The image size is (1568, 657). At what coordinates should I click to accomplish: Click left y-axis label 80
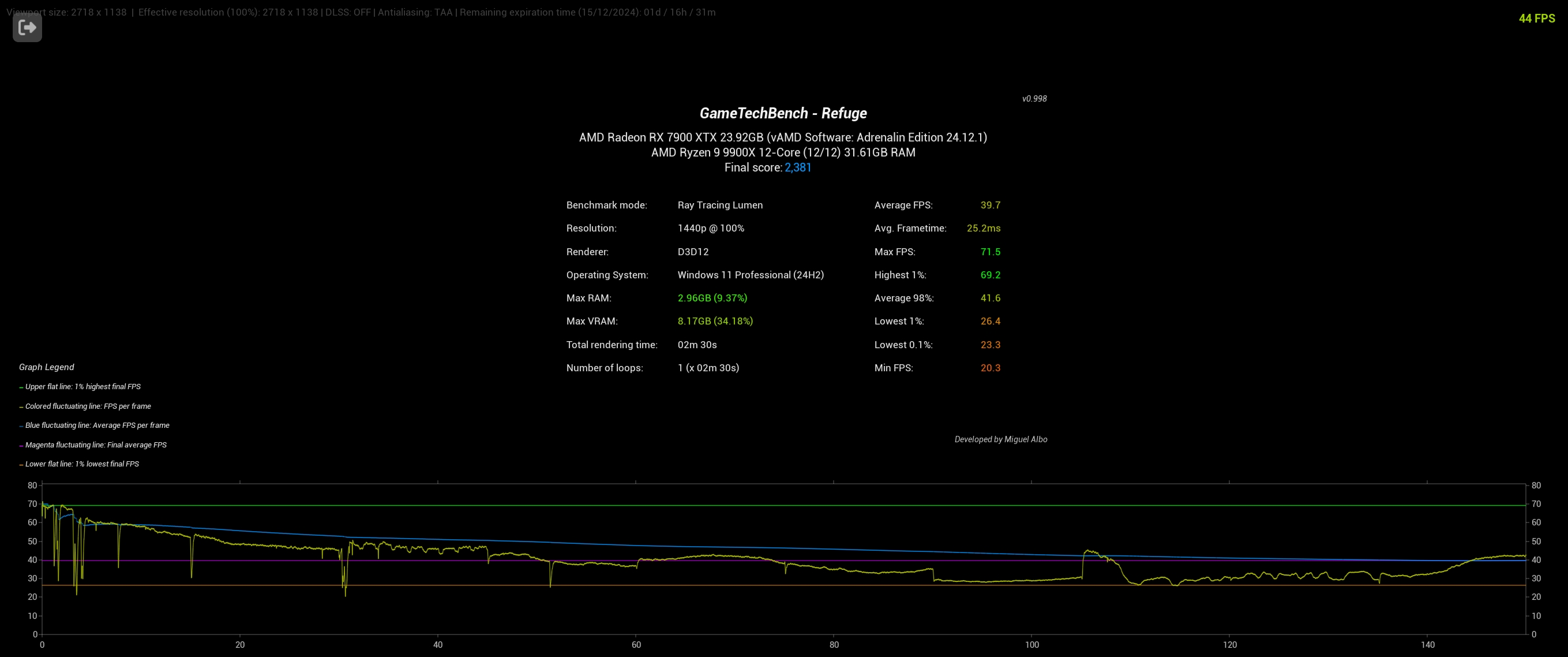tap(32, 486)
